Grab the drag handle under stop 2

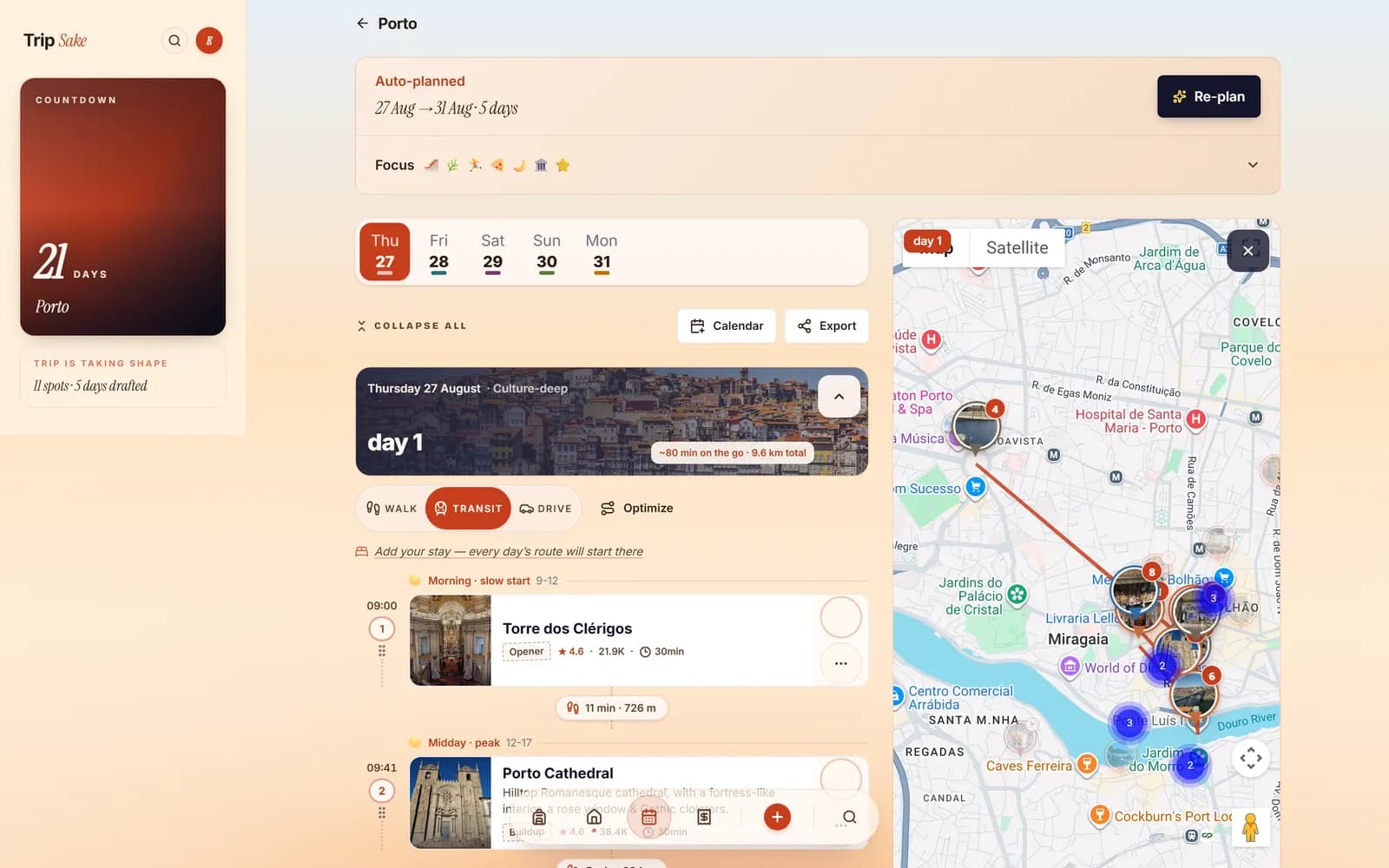pyautogui.click(x=382, y=813)
